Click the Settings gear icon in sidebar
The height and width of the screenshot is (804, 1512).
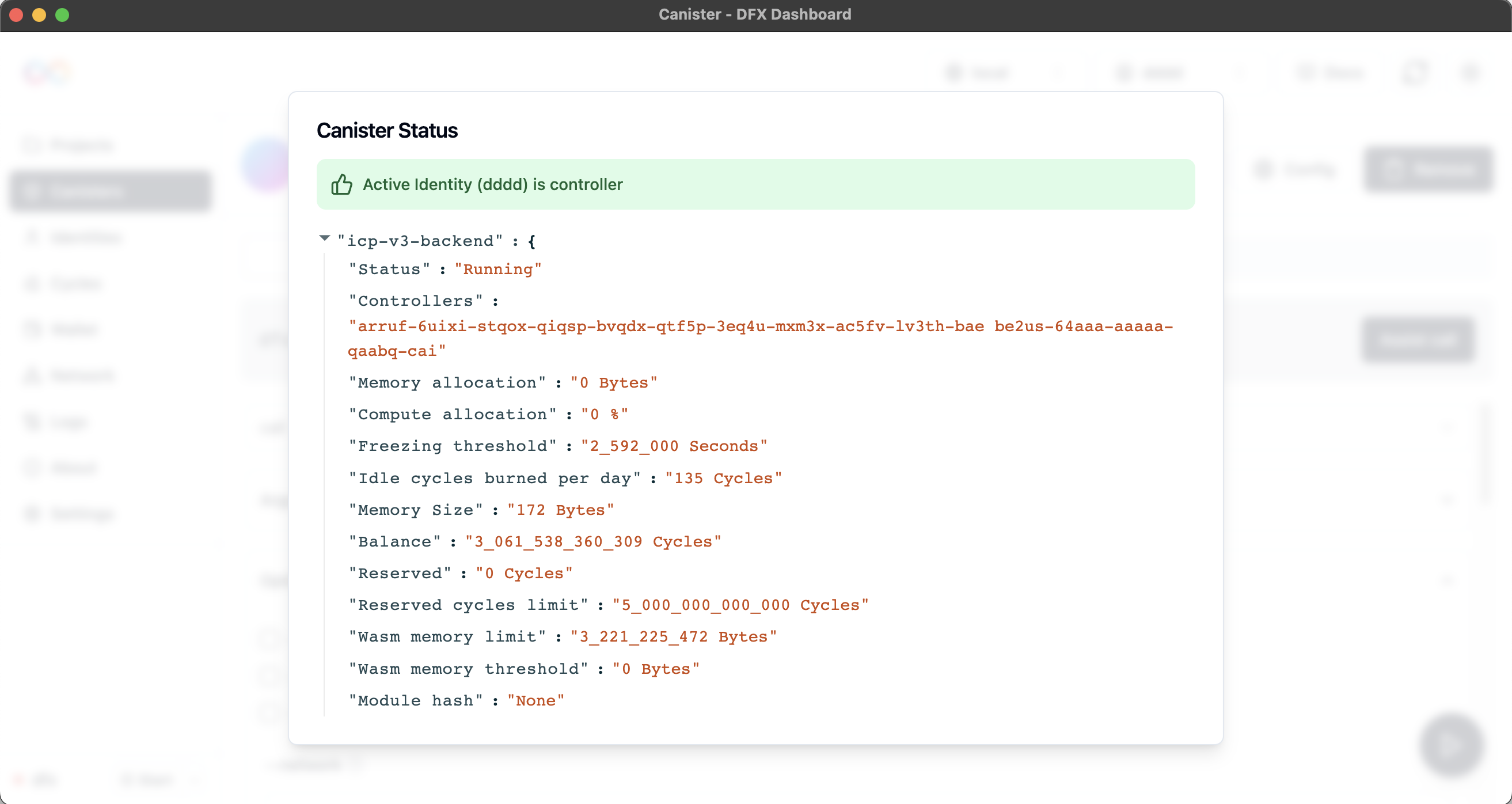pyautogui.click(x=32, y=514)
